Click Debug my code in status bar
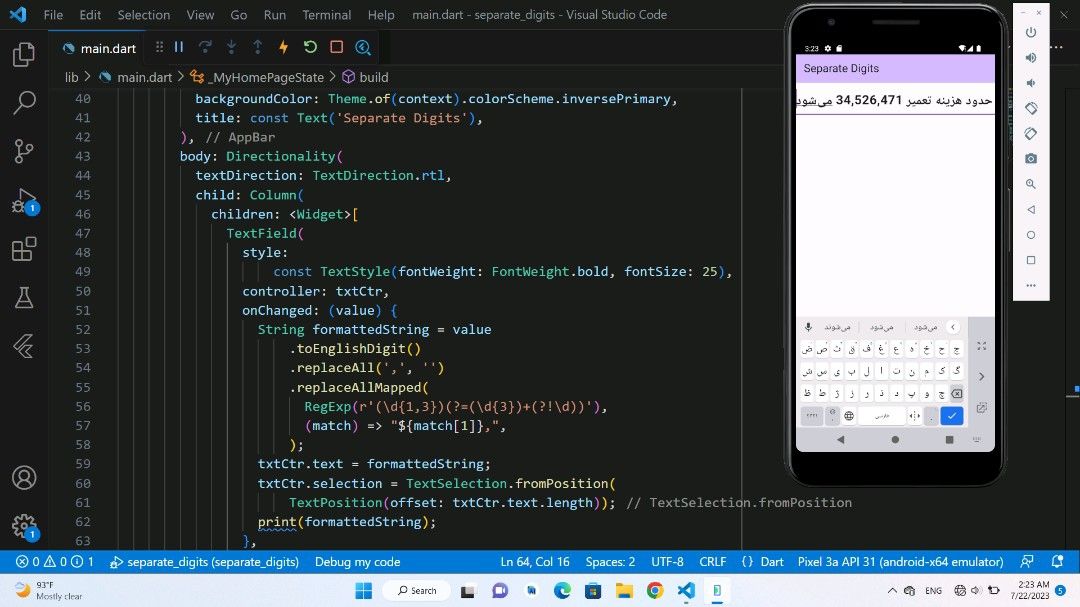The image size is (1080, 607). tap(357, 562)
